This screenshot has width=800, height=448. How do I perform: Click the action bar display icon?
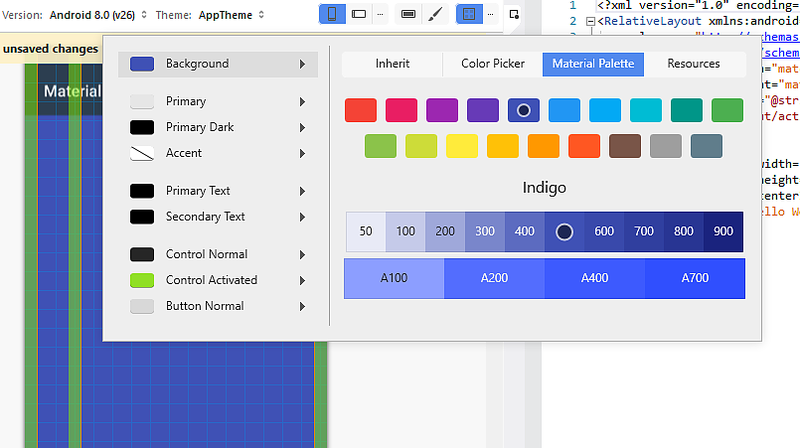pos(408,14)
